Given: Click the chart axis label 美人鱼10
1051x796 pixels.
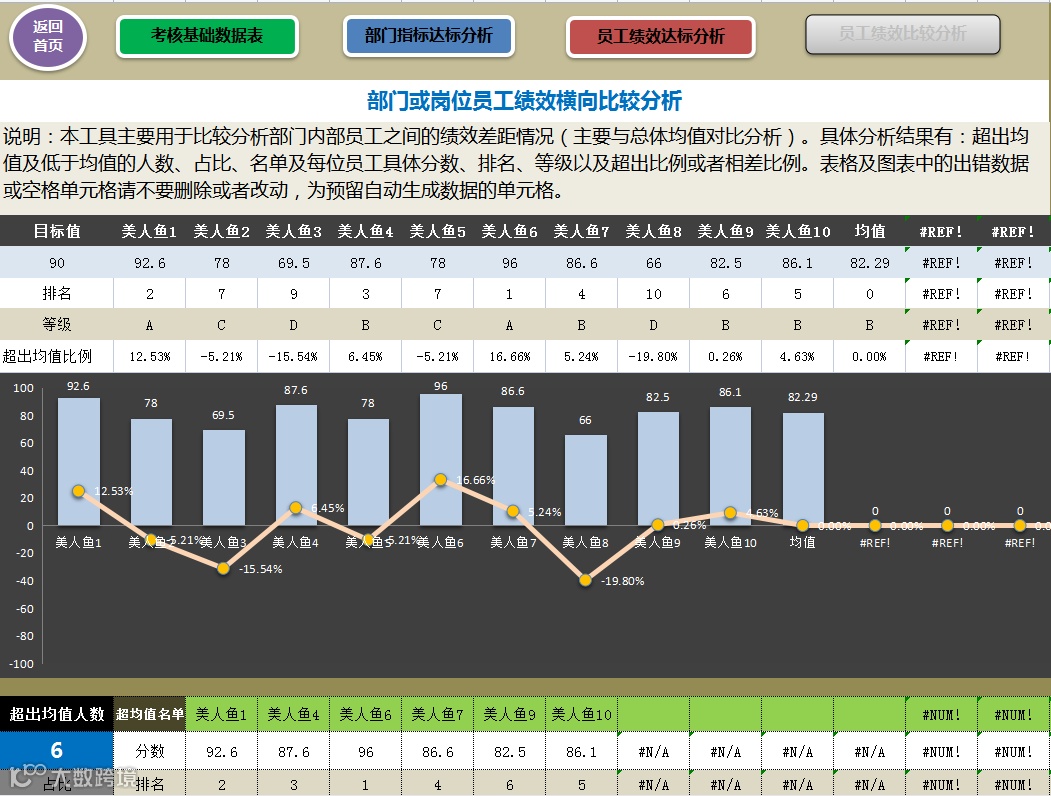Looking at the screenshot, I should (x=731, y=542).
